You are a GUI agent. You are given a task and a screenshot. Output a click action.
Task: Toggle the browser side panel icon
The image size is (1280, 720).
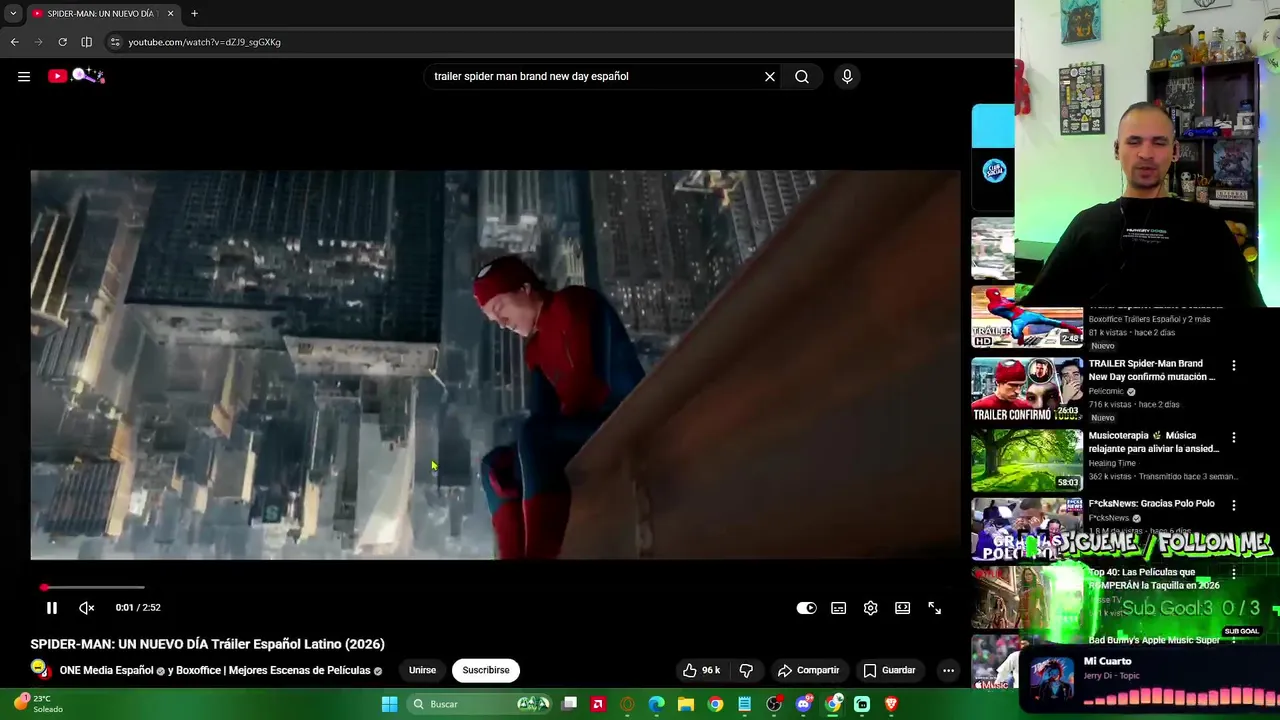pyautogui.click(x=86, y=42)
